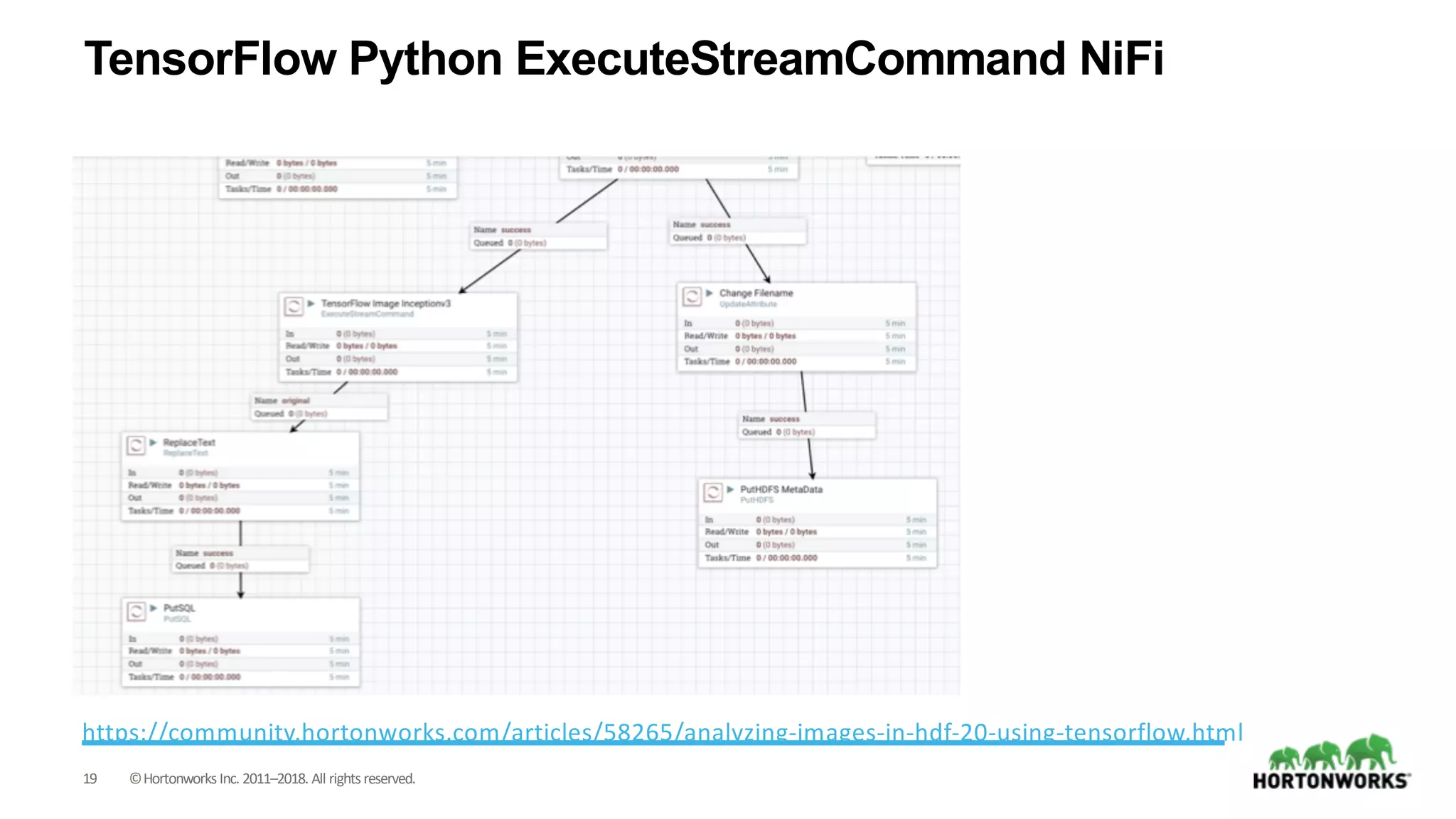Click the PutSQL processor icon
The image size is (1456, 819).
pyautogui.click(x=136, y=611)
